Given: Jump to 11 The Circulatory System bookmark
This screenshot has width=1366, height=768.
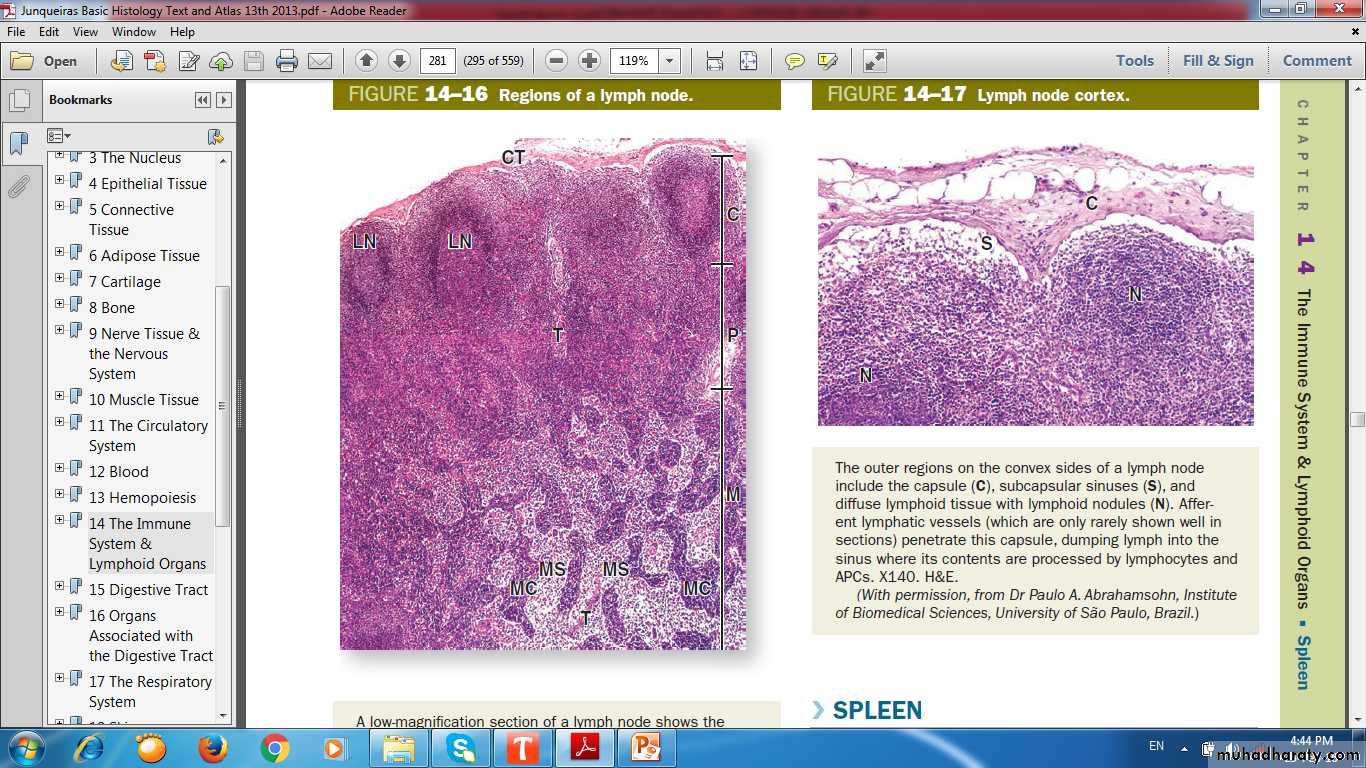Looking at the screenshot, I should 148,436.
